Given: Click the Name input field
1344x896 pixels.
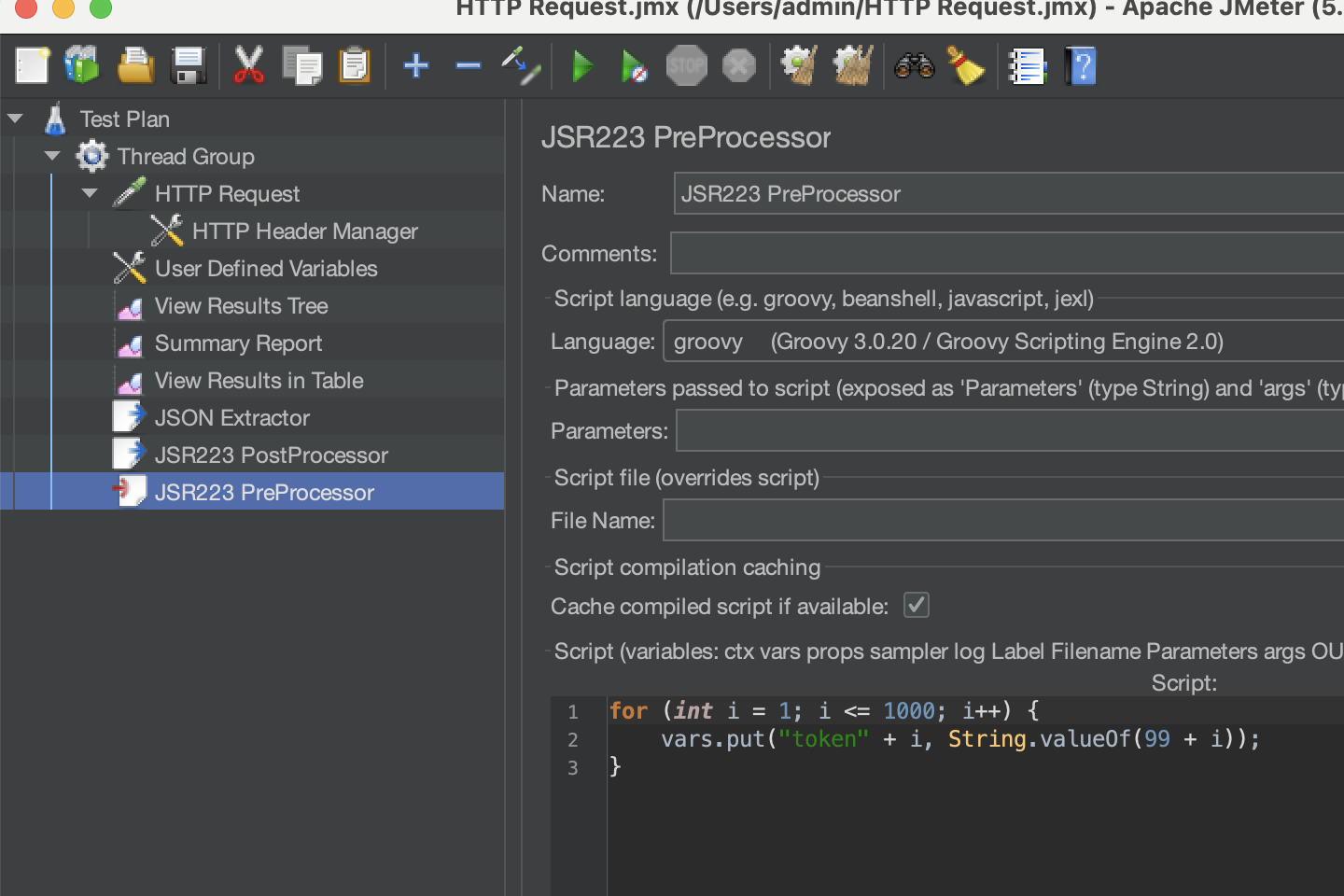Looking at the screenshot, I should click(x=1009, y=194).
